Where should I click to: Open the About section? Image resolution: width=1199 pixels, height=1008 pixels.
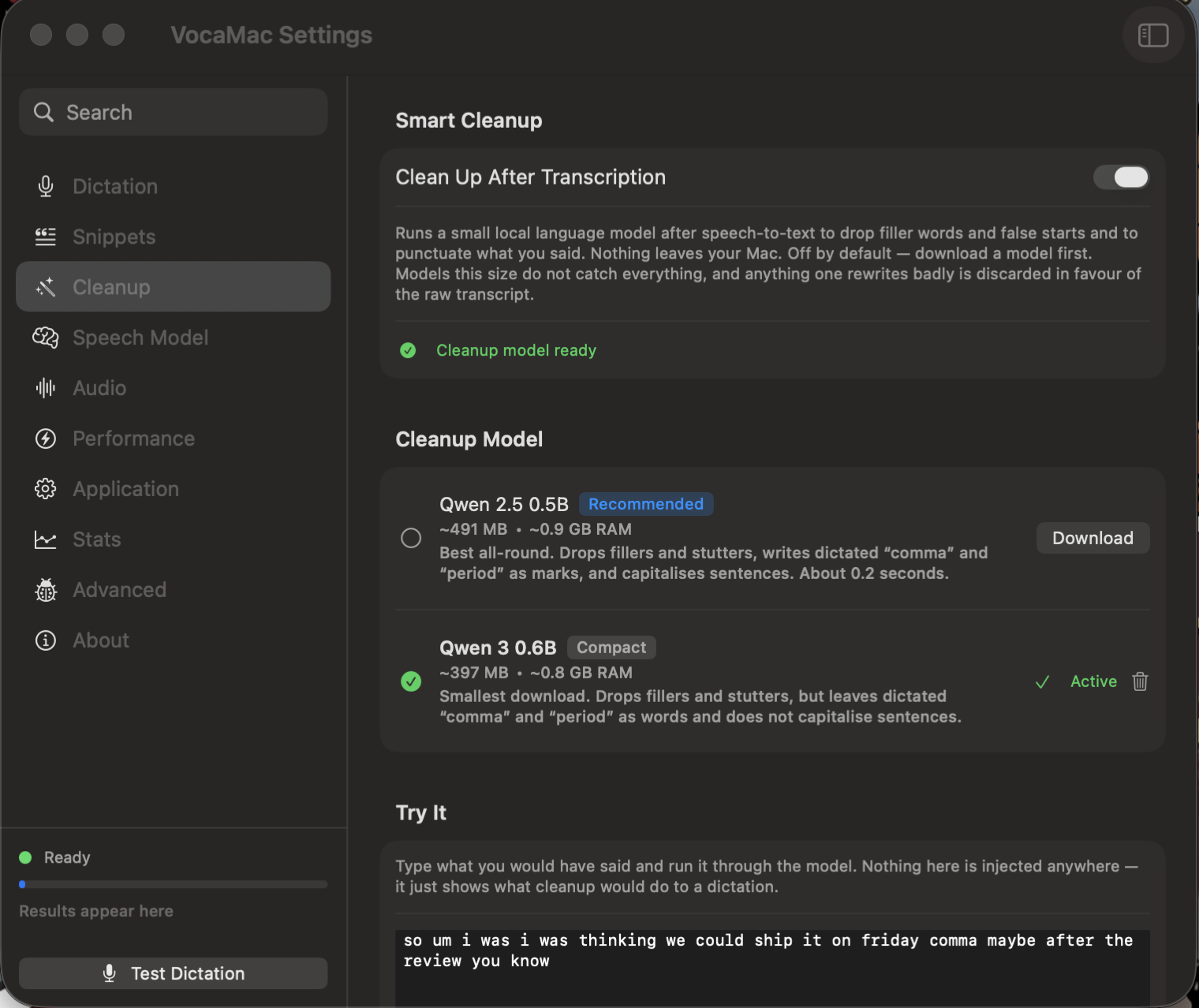(x=174, y=640)
